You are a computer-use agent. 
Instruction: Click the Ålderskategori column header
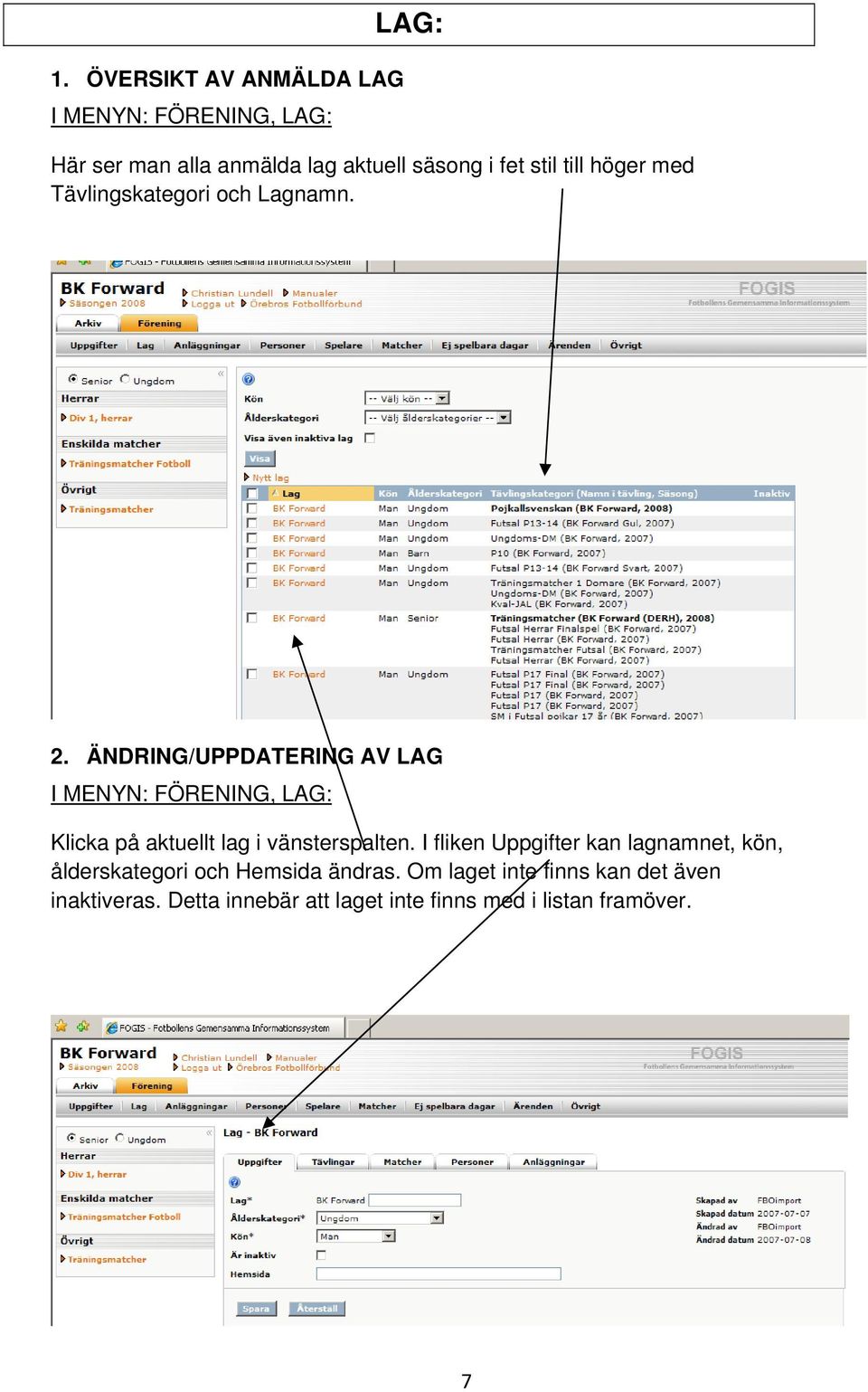point(444,493)
